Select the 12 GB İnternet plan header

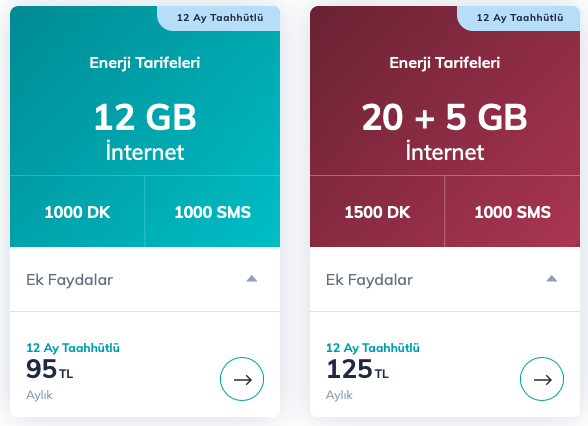point(145,131)
